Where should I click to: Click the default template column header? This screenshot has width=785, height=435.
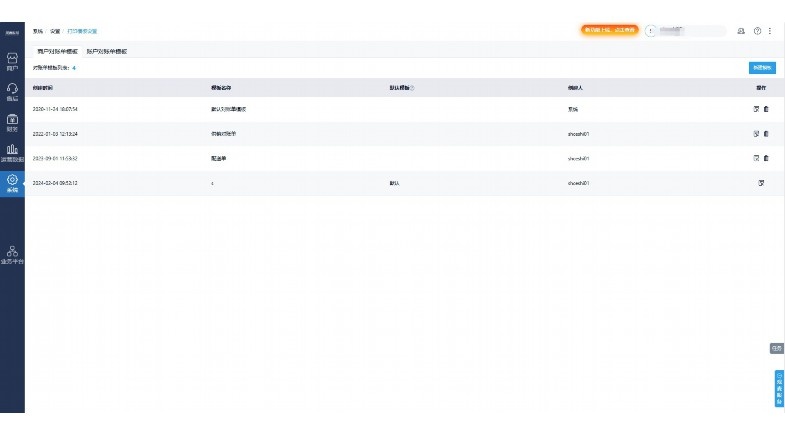400,88
